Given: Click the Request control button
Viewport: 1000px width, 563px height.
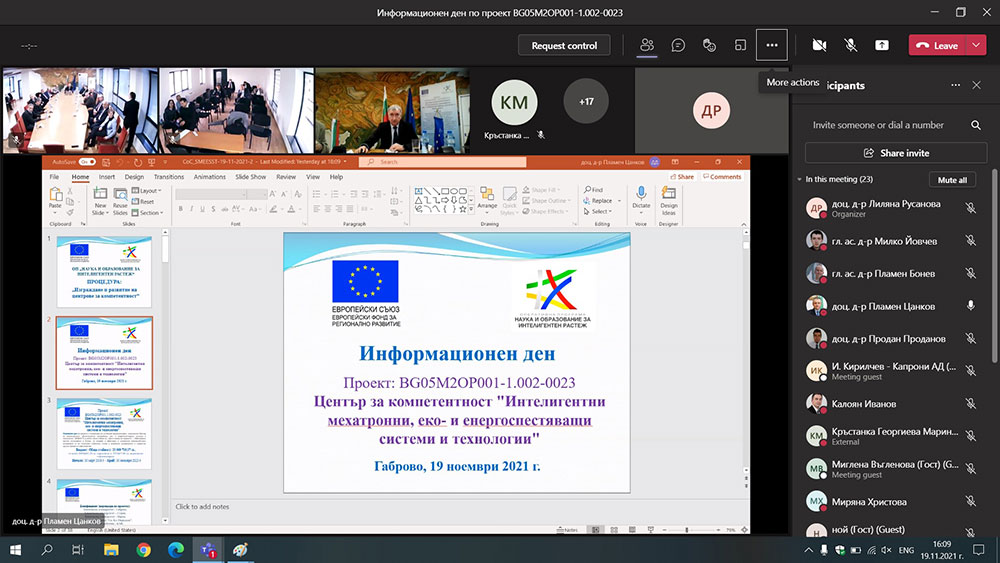Looking at the screenshot, I should pos(564,45).
